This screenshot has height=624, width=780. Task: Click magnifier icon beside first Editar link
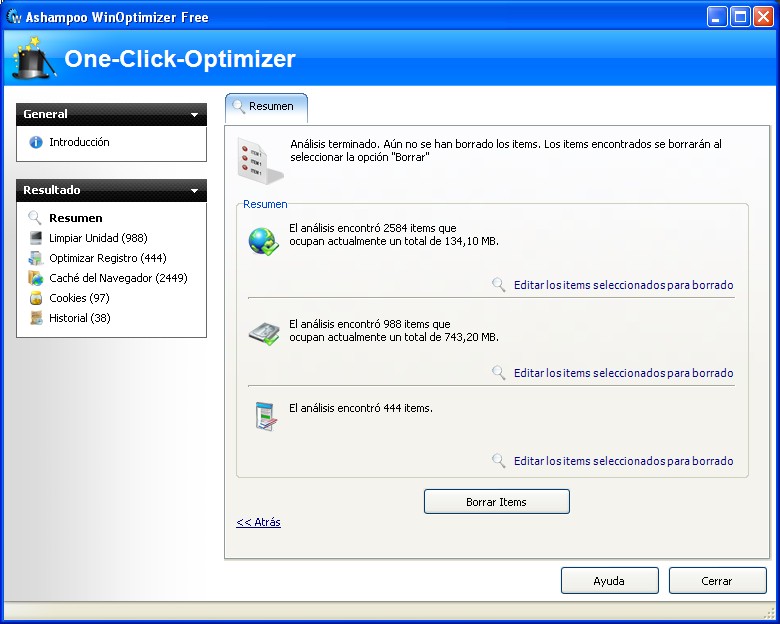(x=498, y=285)
